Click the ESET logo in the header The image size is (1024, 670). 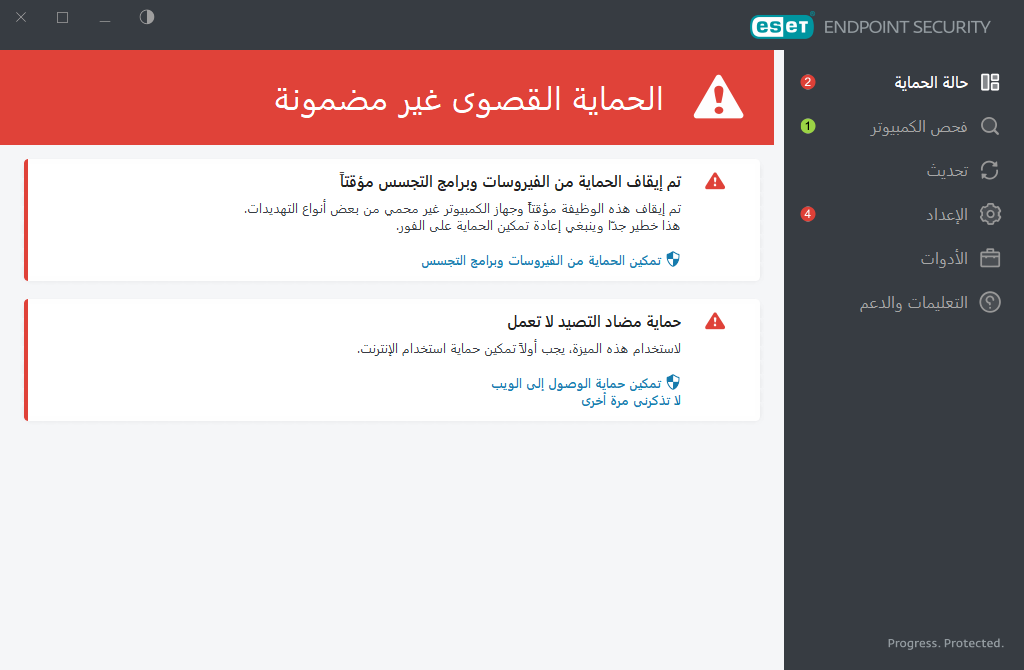(x=782, y=26)
